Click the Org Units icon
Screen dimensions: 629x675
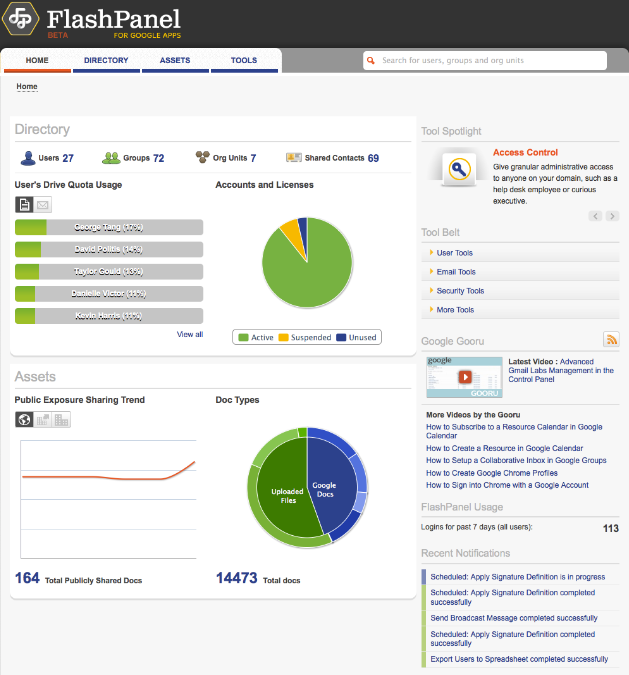point(202,157)
